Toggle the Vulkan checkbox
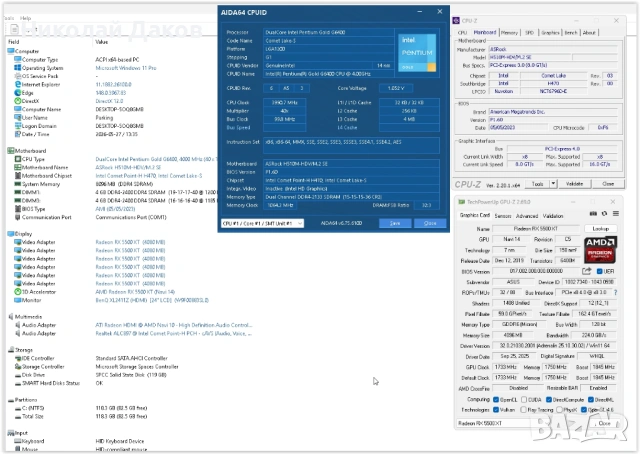Screen dimensions: 640x454 (x=496, y=409)
